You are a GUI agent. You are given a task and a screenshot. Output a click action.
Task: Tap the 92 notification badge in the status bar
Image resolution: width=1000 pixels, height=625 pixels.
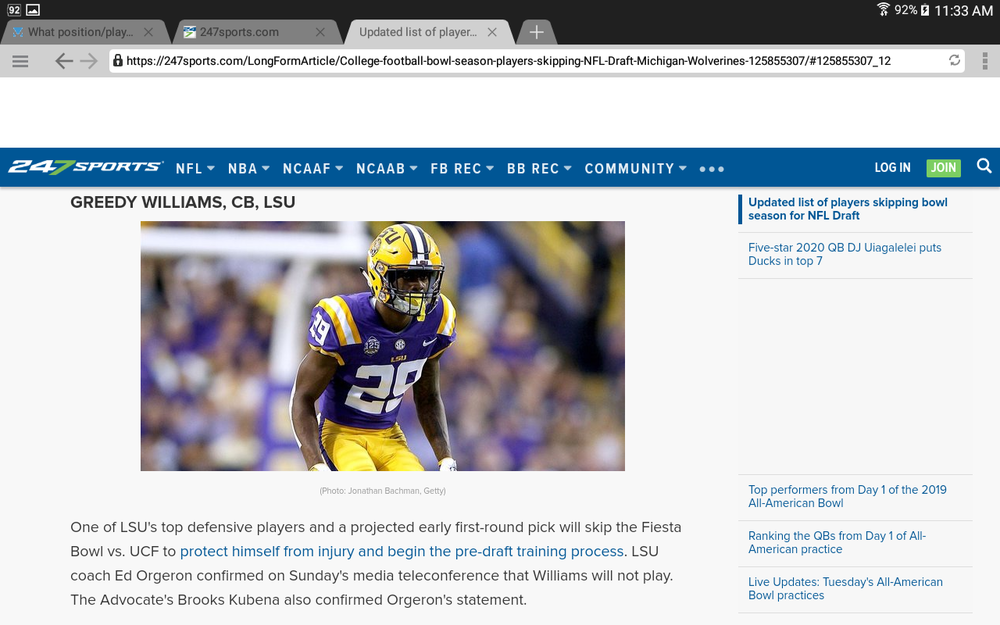[13, 10]
